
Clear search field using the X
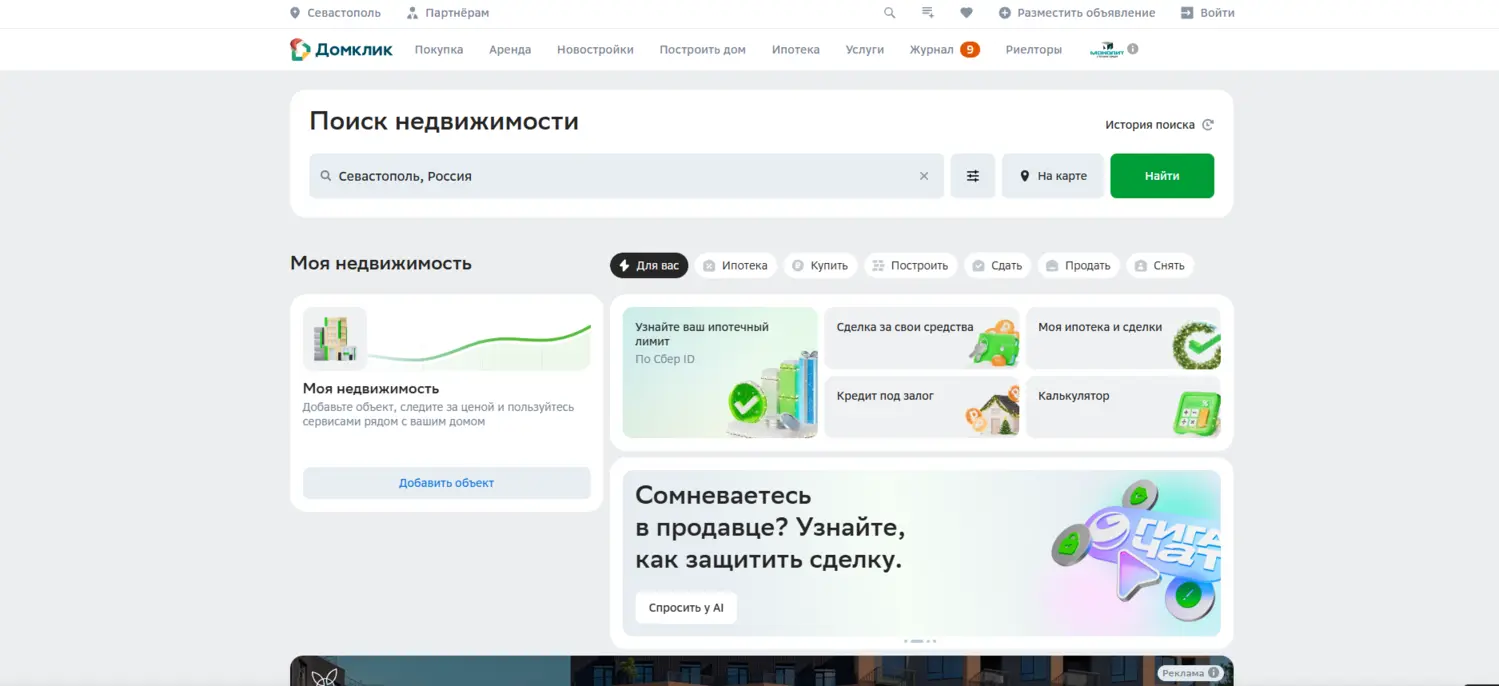[923, 175]
